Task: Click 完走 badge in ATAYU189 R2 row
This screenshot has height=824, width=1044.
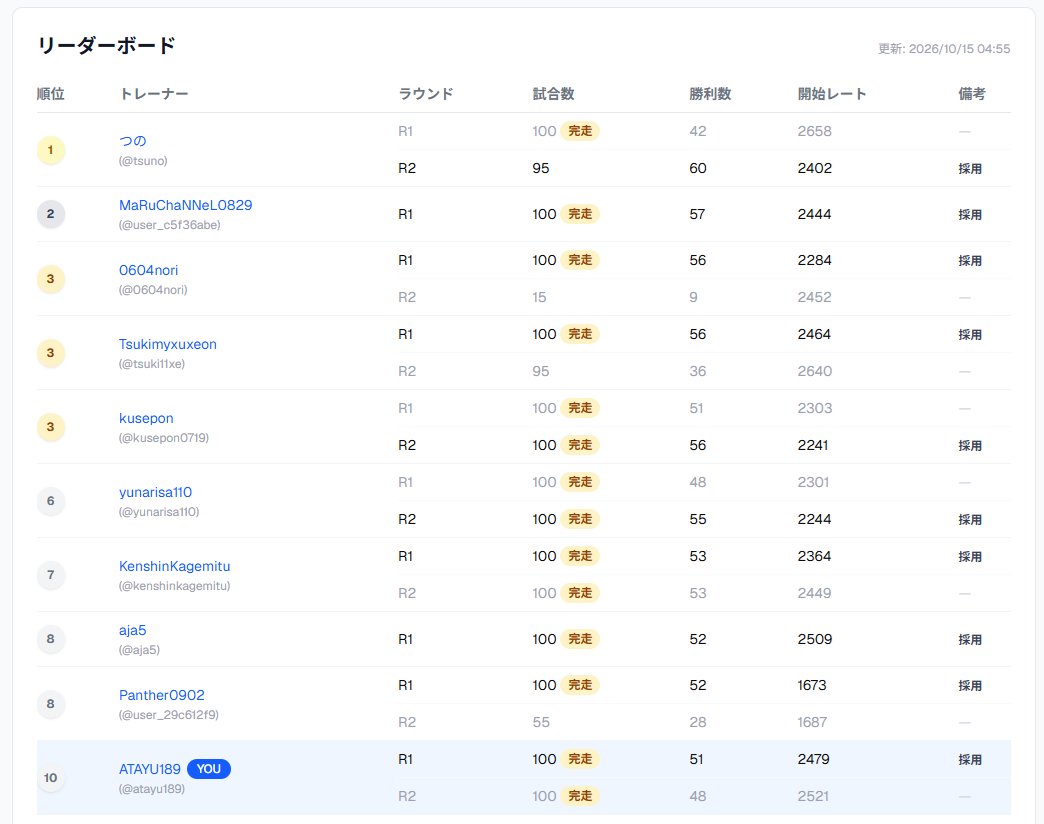Action: 580,796
